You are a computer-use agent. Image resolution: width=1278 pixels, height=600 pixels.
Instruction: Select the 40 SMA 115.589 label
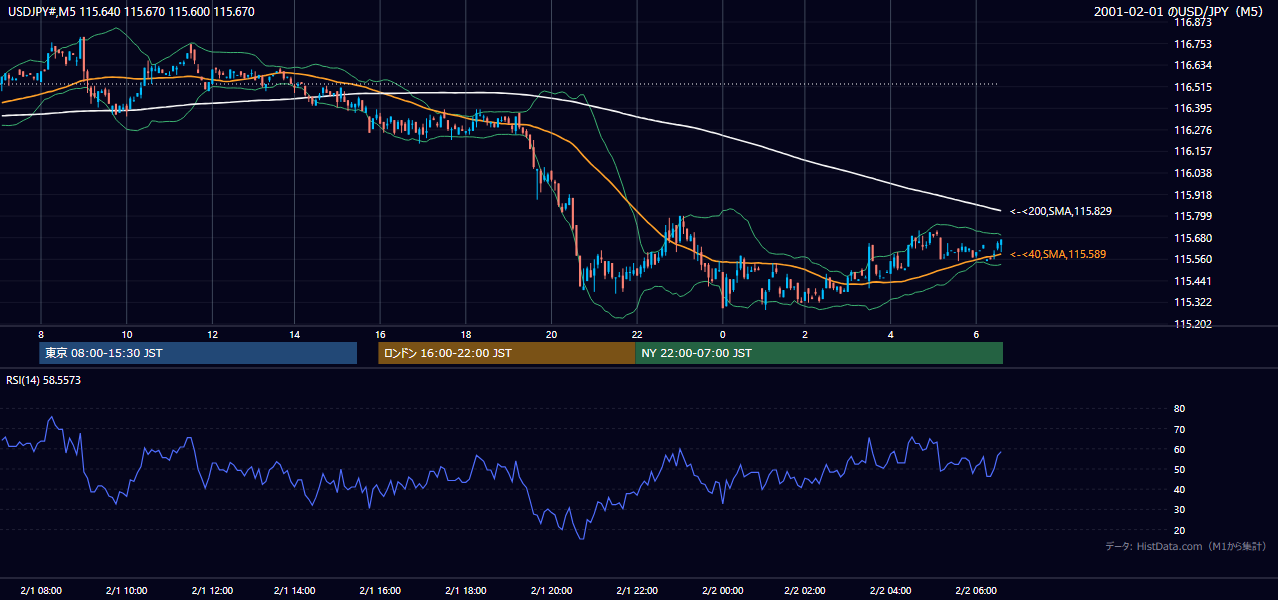1058,255
